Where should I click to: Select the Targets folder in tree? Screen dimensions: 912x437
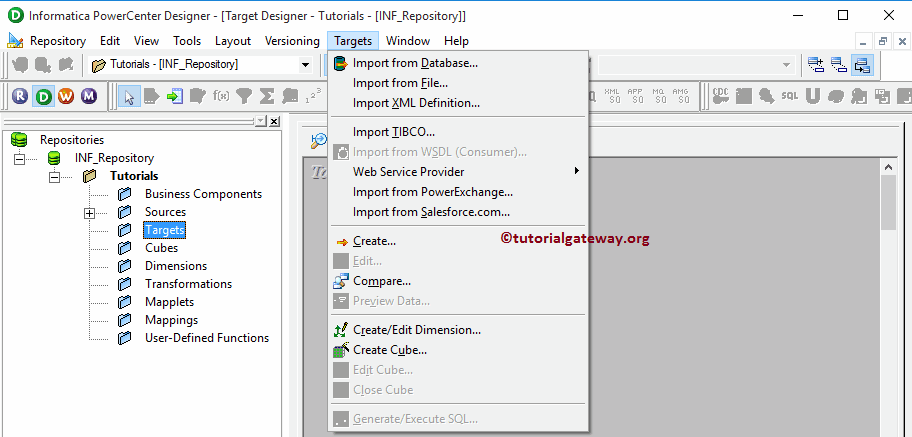pyautogui.click(x=165, y=230)
